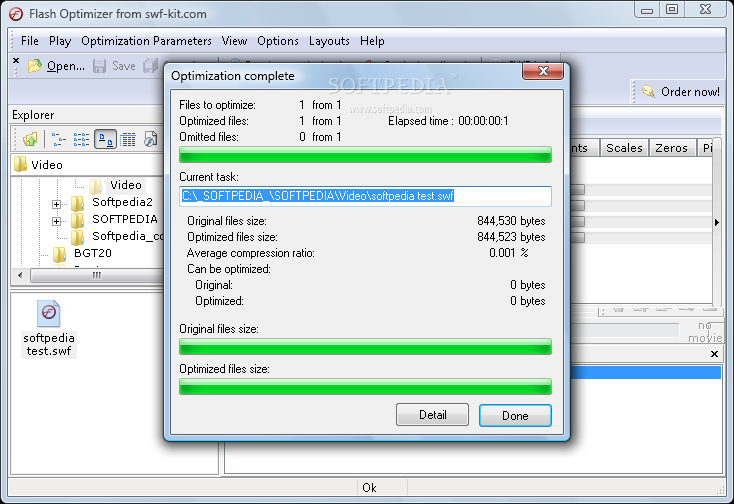Open the Optimization Parameters menu
Image resolution: width=734 pixels, height=504 pixels.
pos(146,41)
